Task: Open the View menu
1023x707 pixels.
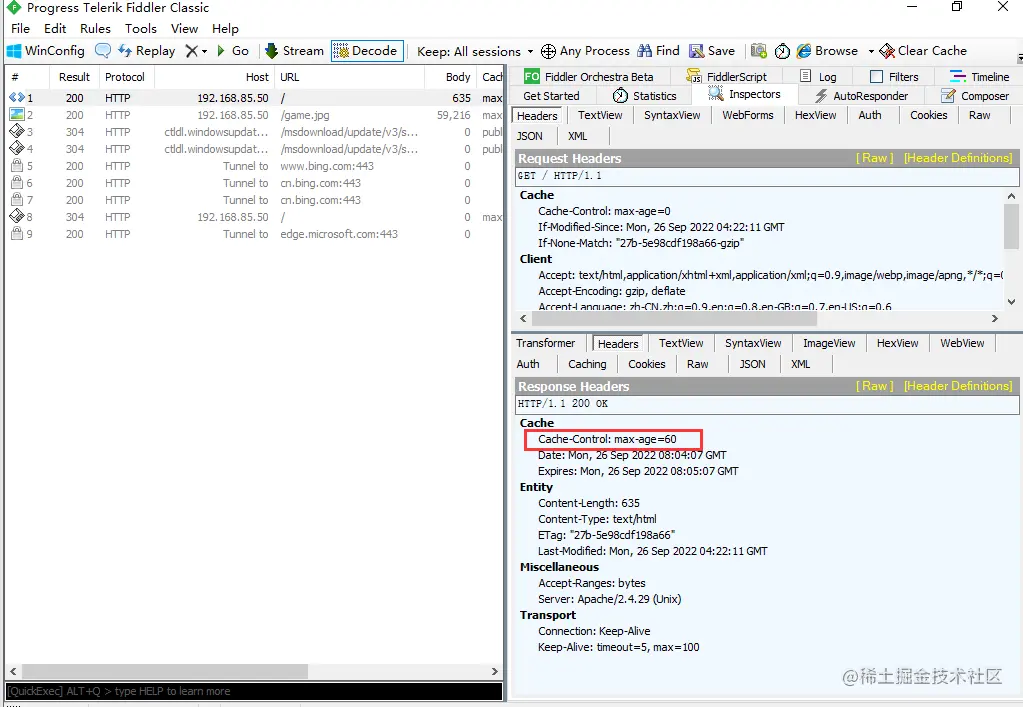Action: (x=184, y=29)
